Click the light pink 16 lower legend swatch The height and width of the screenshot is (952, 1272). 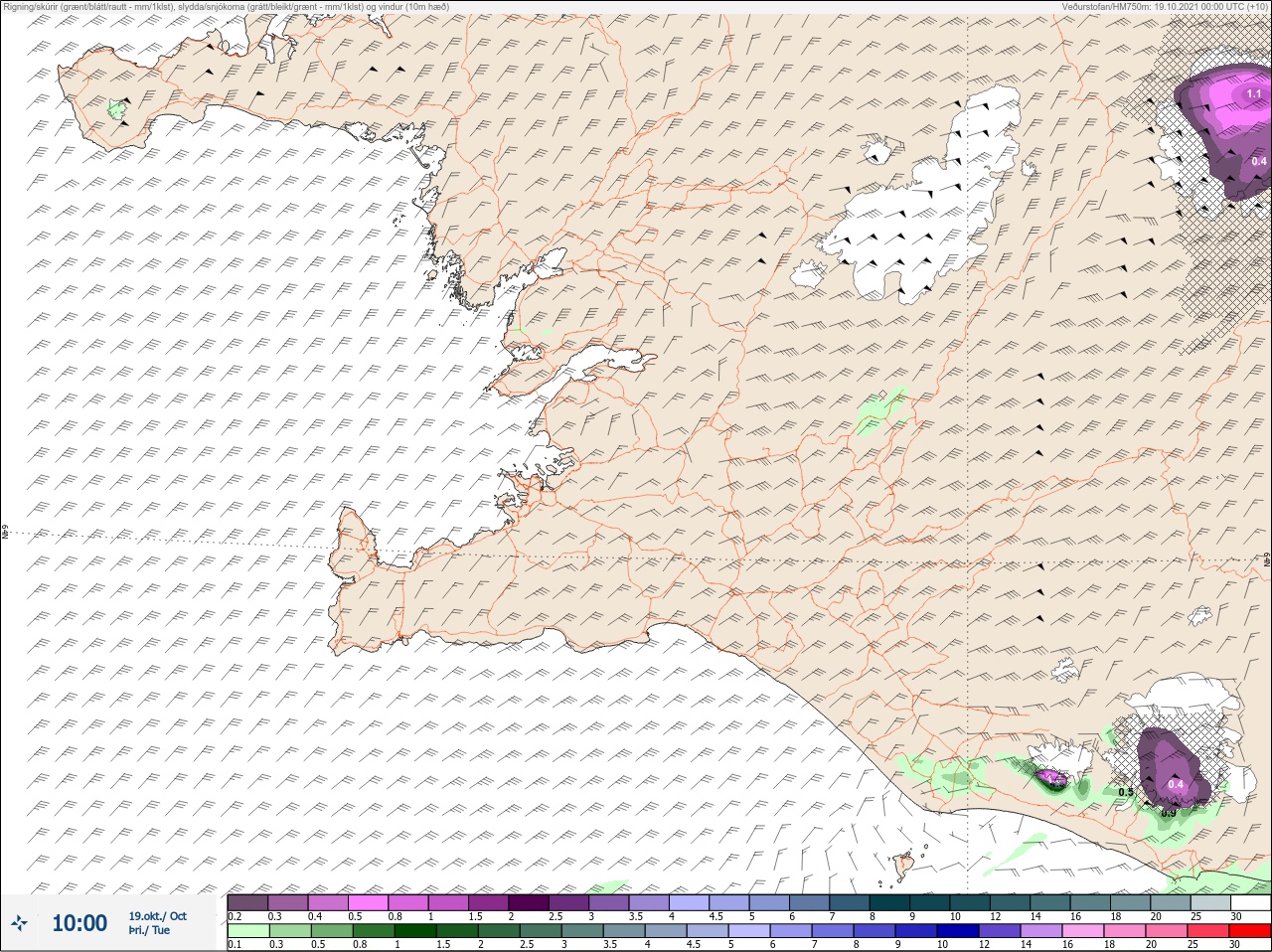coord(1082,931)
